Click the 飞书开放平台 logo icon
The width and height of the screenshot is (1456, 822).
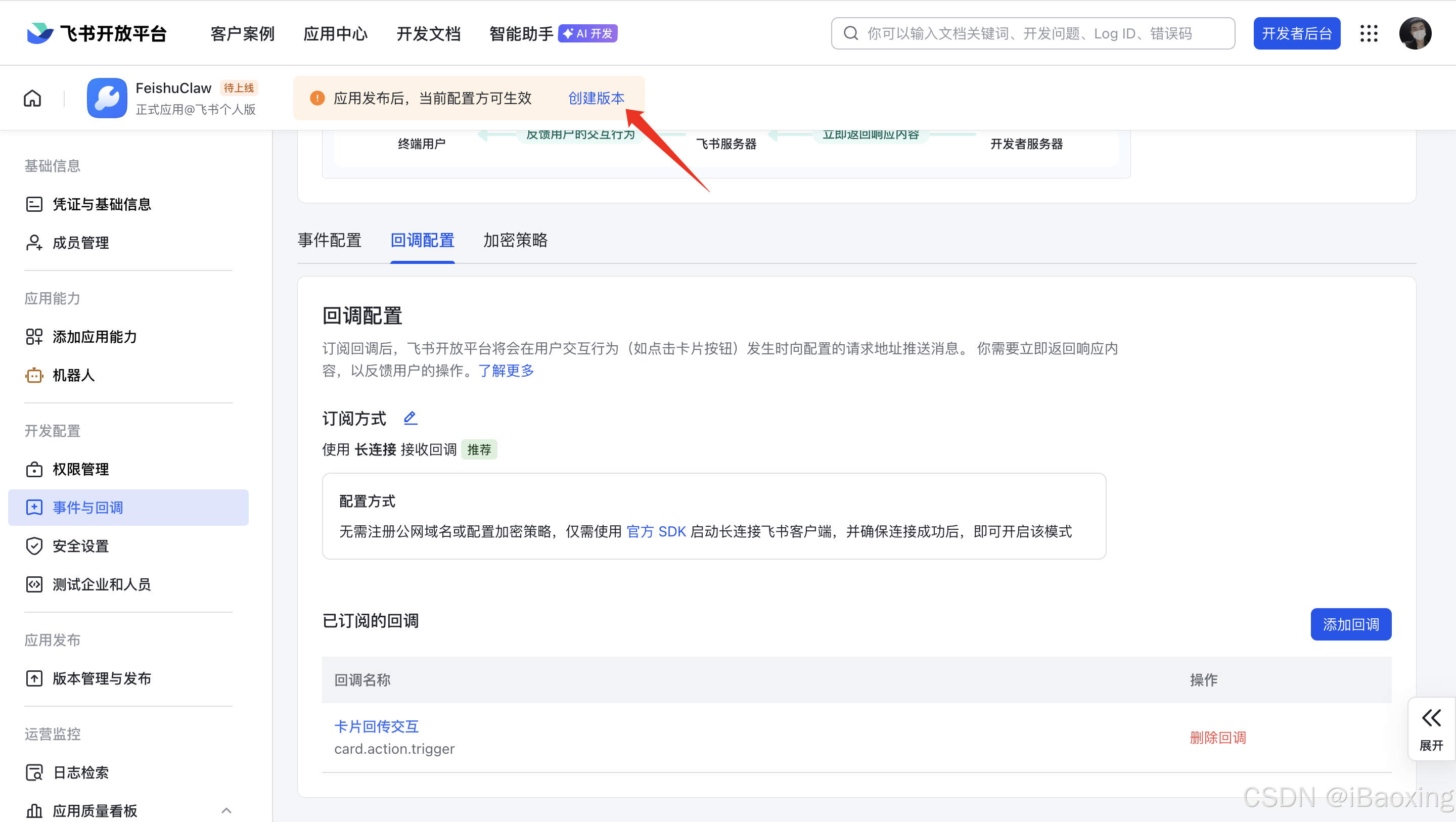coord(39,33)
